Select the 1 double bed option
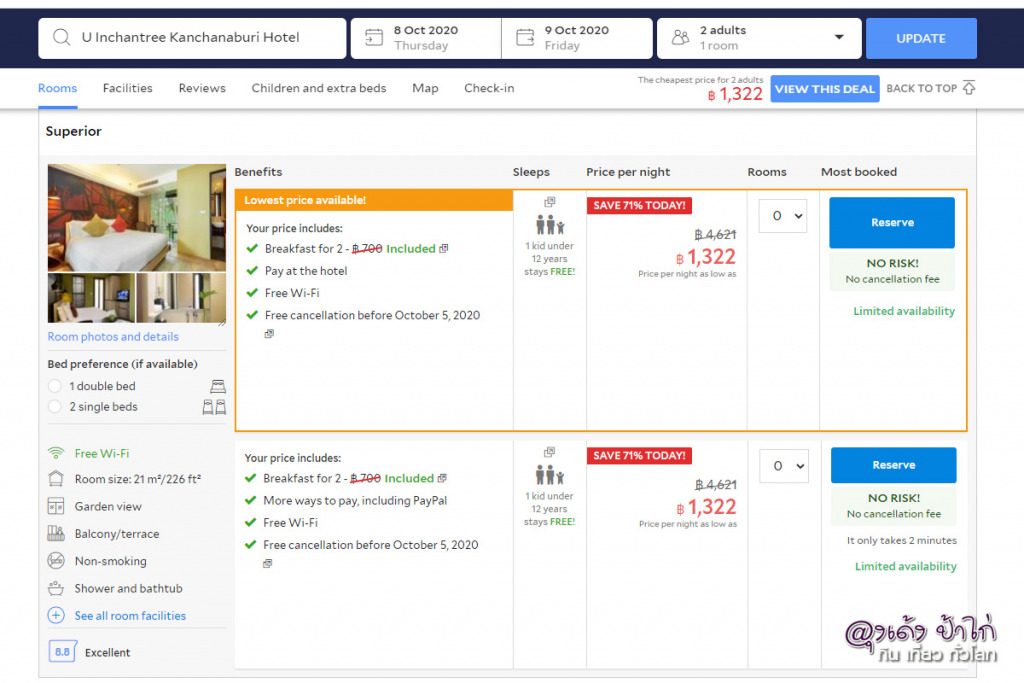Image resolution: width=1024 pixels, height=683 pixels. 55,386
